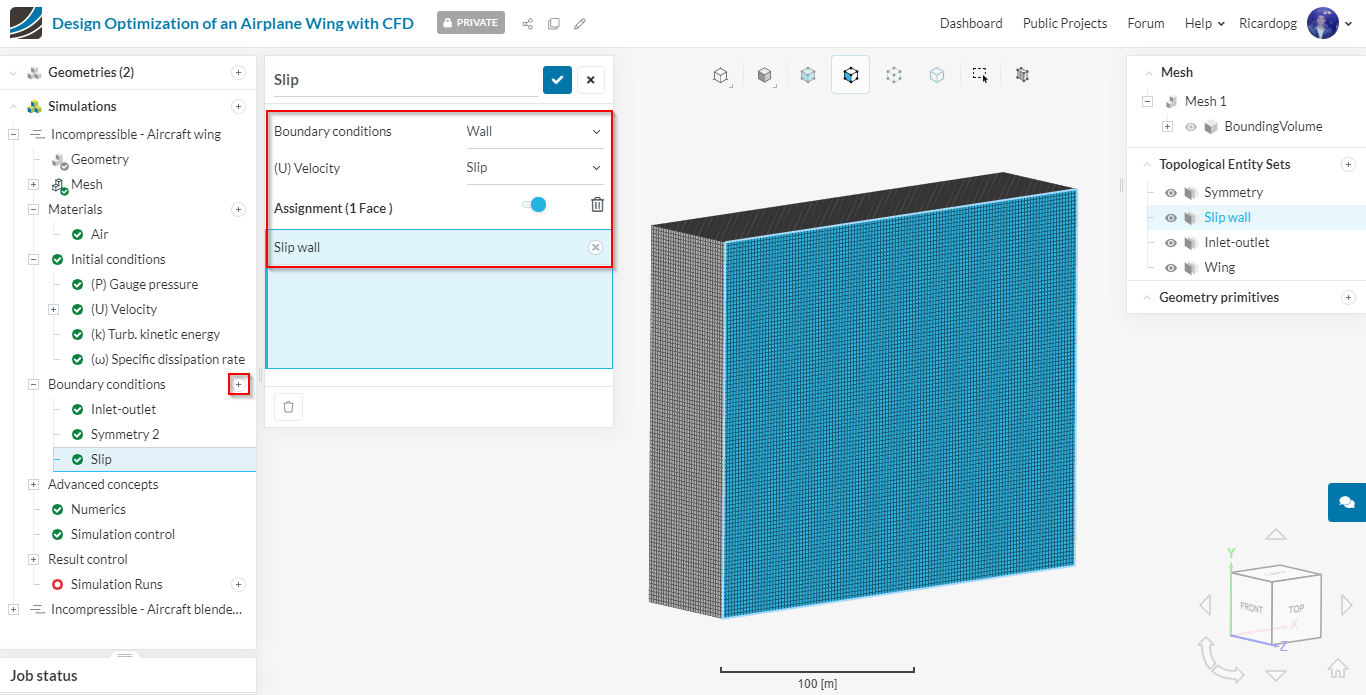Click the share project icon
1366x695 pixels.
(x=528, y=23)
